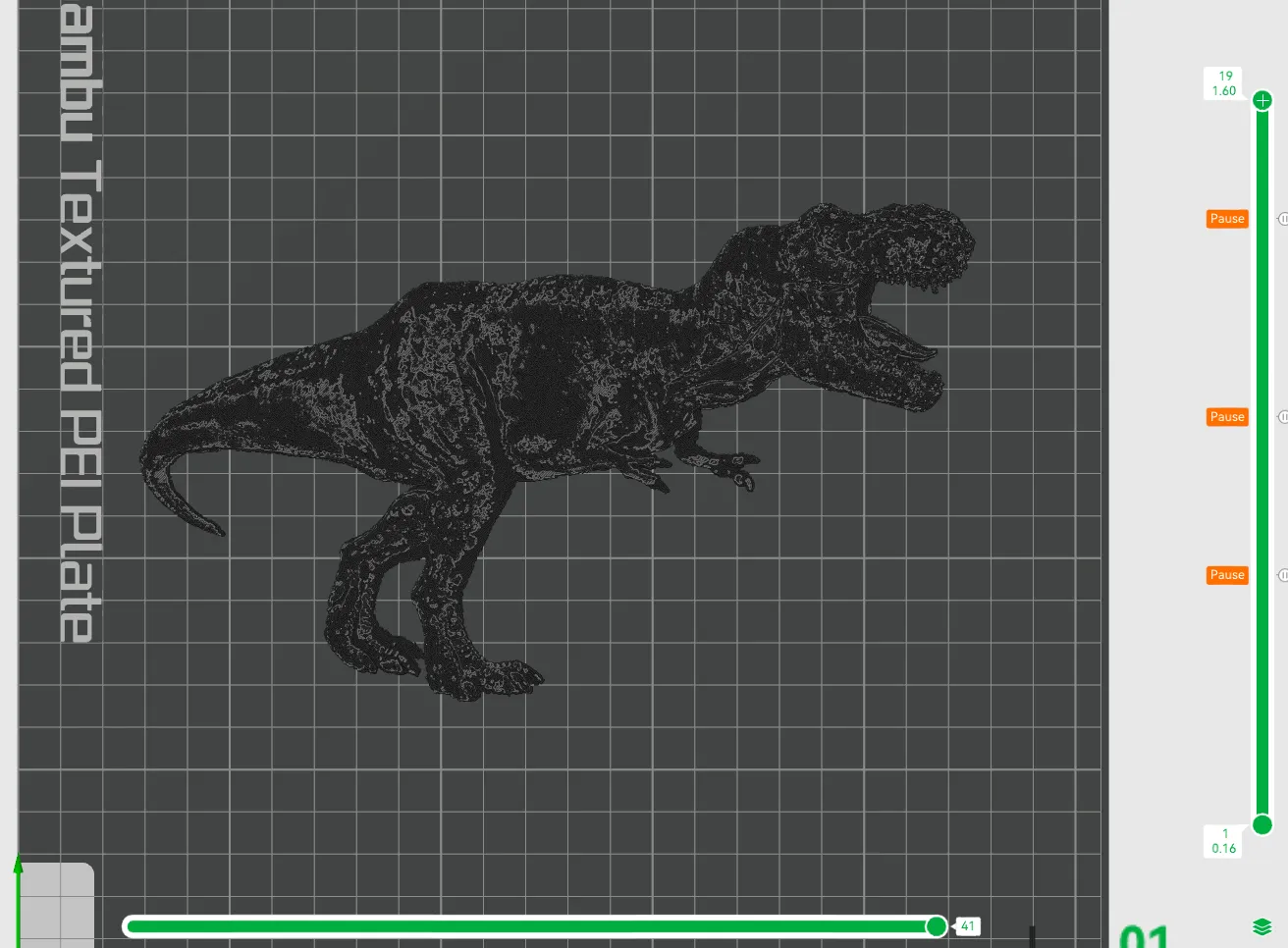
Task: Select the Pause marker nearest layer 19
Action: click(x=1227, y=219)
